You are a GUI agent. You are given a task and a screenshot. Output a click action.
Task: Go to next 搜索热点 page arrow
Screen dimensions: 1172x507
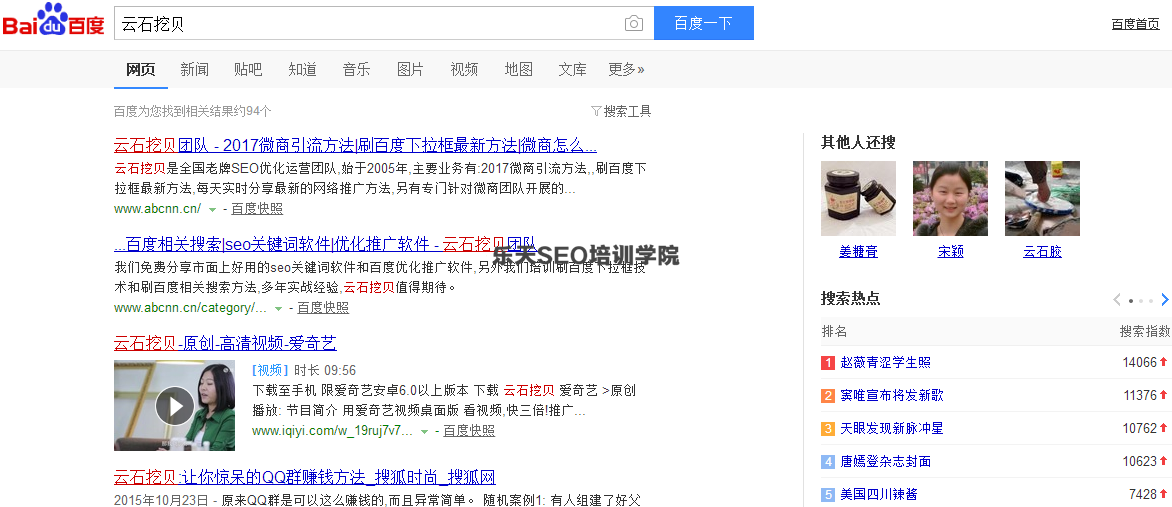(1164, 300)
